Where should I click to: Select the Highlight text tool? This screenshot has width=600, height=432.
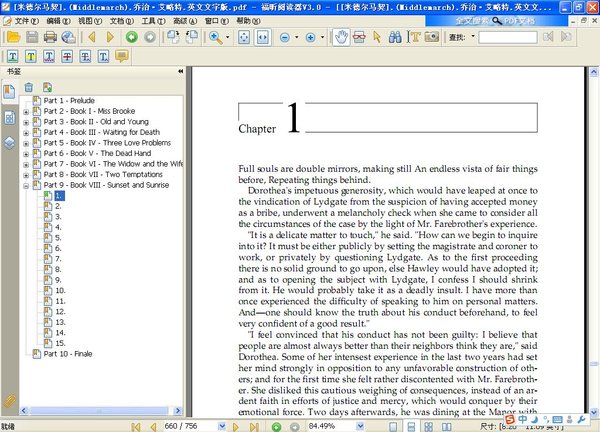coord(31,57)
